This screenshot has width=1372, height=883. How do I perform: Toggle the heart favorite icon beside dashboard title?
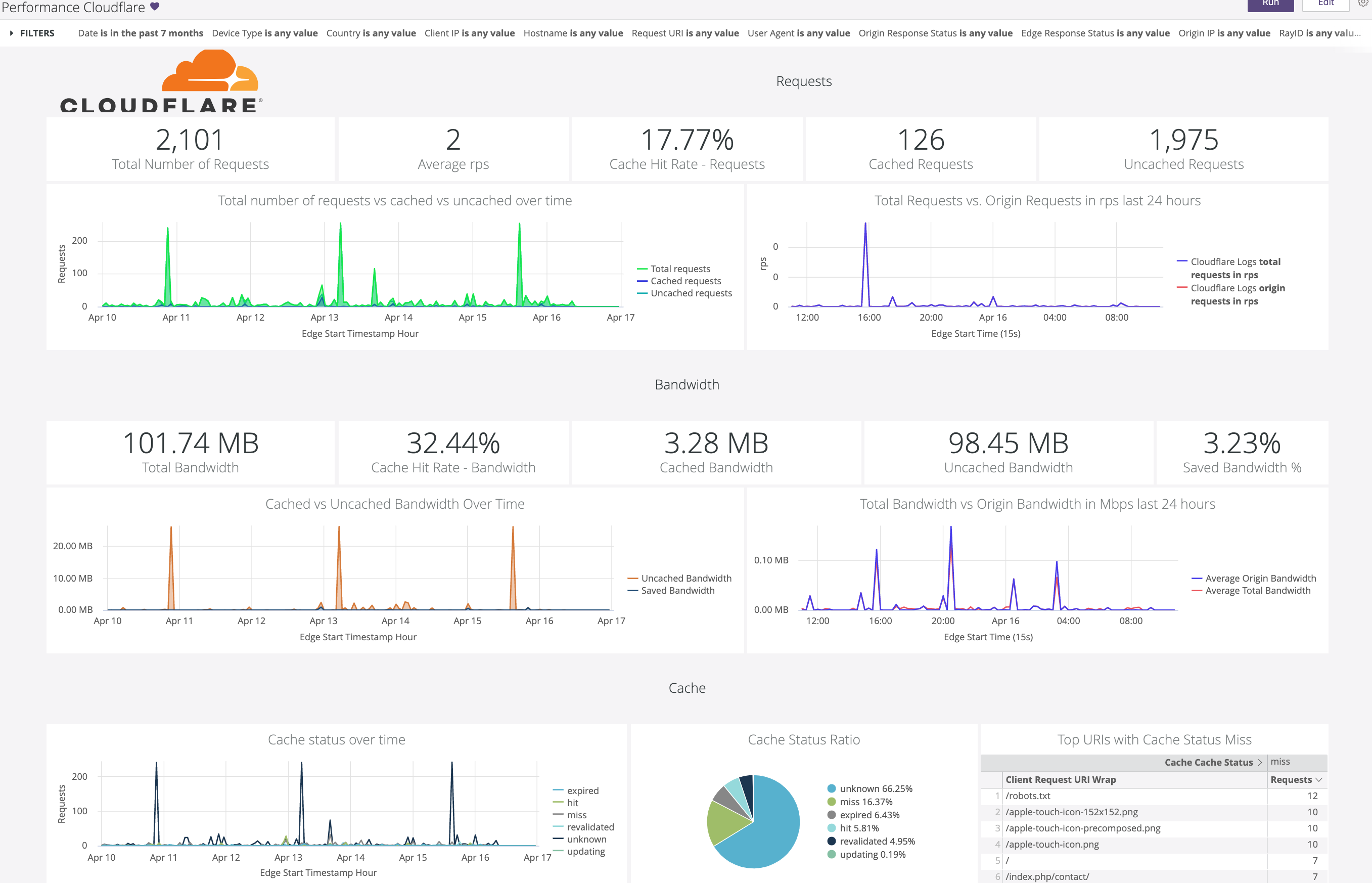tap(153, 7)
